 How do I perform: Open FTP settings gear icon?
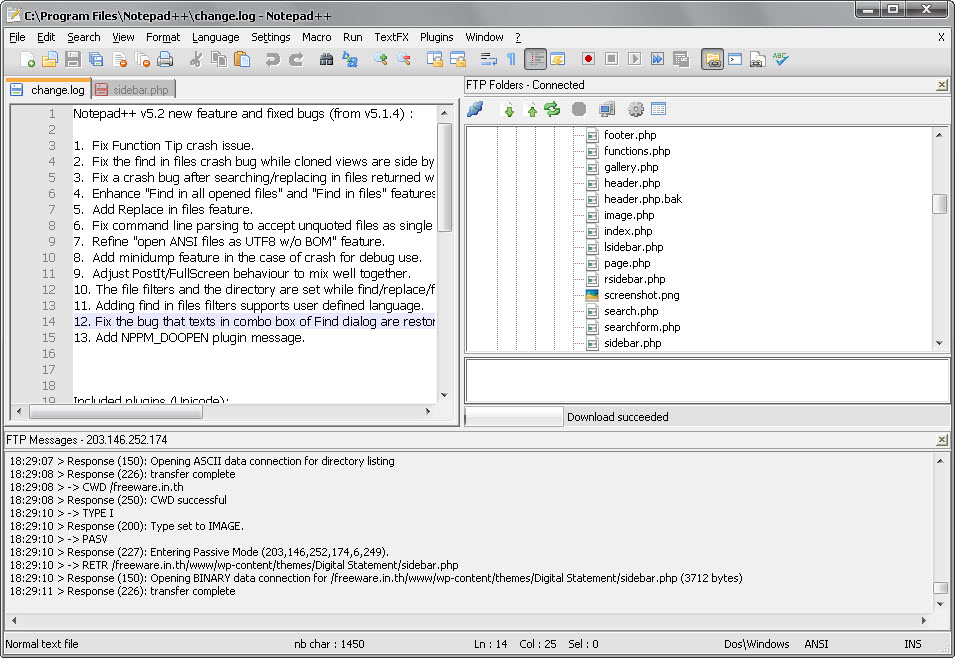point(636,110)
